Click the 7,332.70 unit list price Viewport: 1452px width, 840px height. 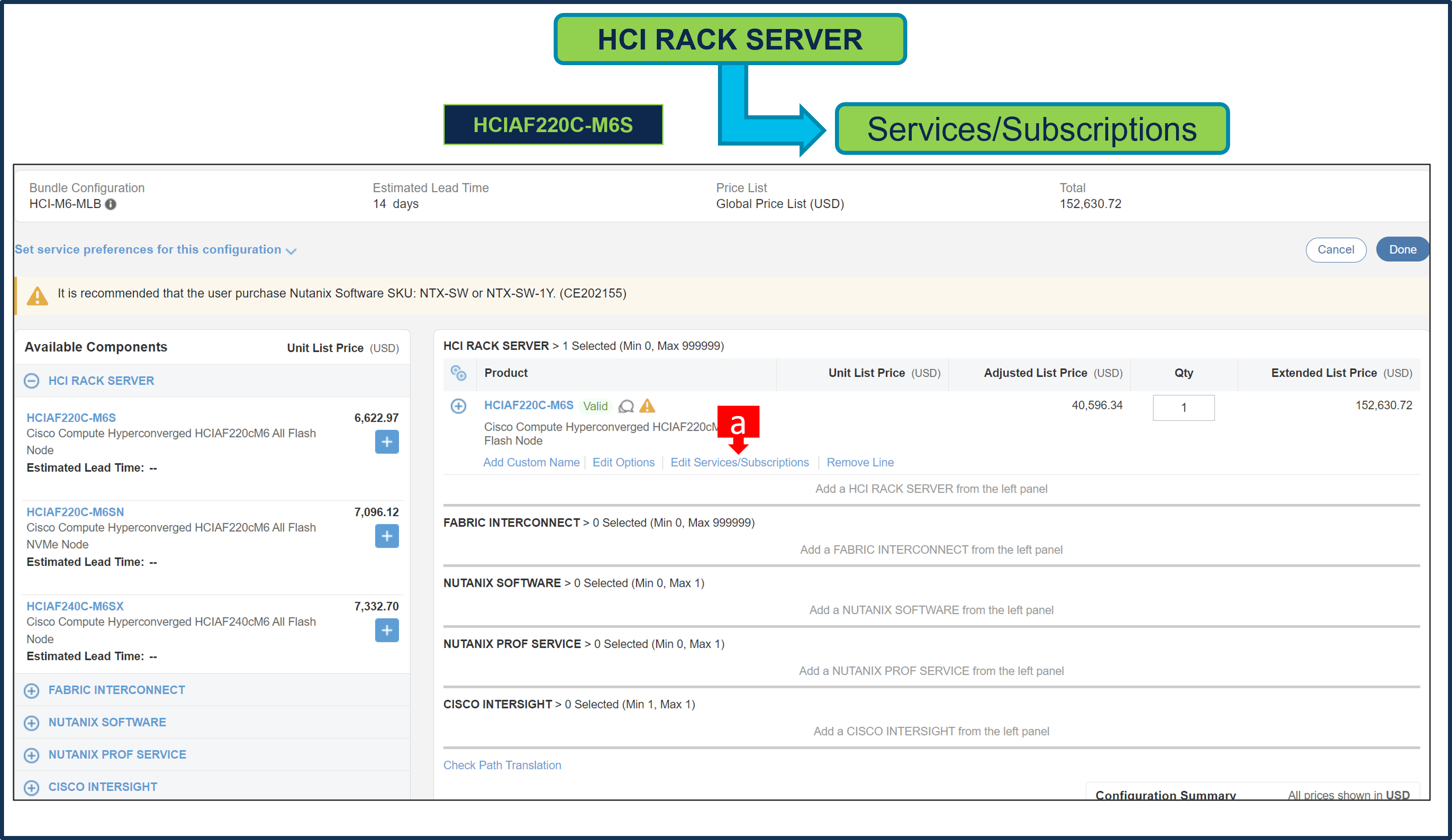376,606
